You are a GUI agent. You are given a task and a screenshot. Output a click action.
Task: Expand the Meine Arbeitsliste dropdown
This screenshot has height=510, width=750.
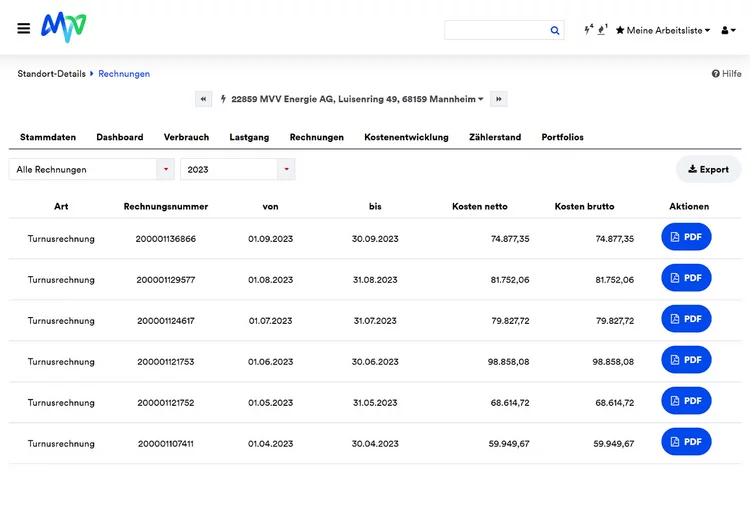point(662,30)
